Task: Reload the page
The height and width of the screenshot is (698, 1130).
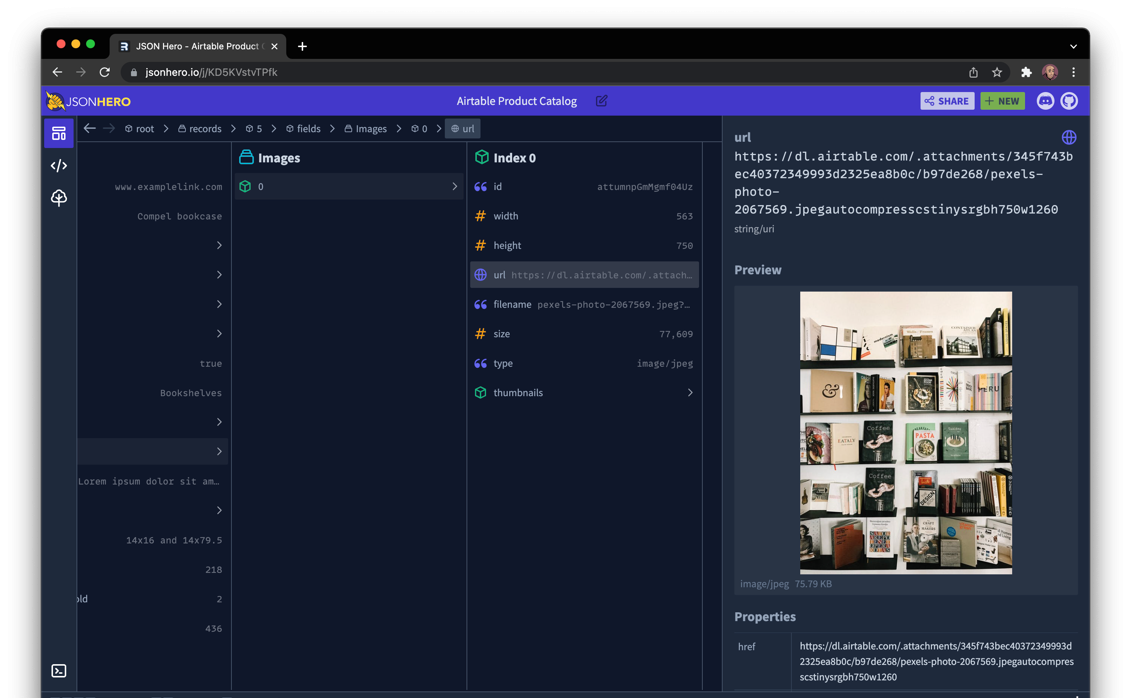Action: tap(104, 72)
